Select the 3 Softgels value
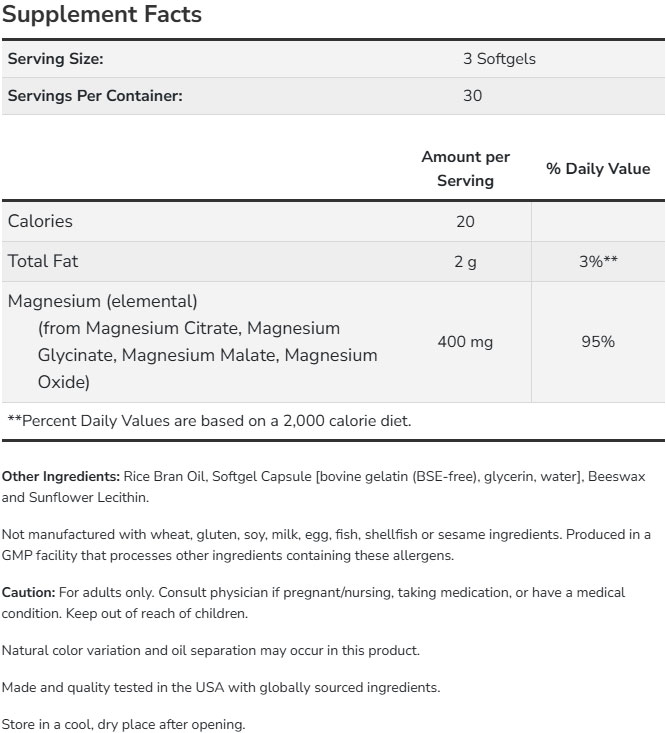Viewport: 666px width, 733px height. [499, 59]
